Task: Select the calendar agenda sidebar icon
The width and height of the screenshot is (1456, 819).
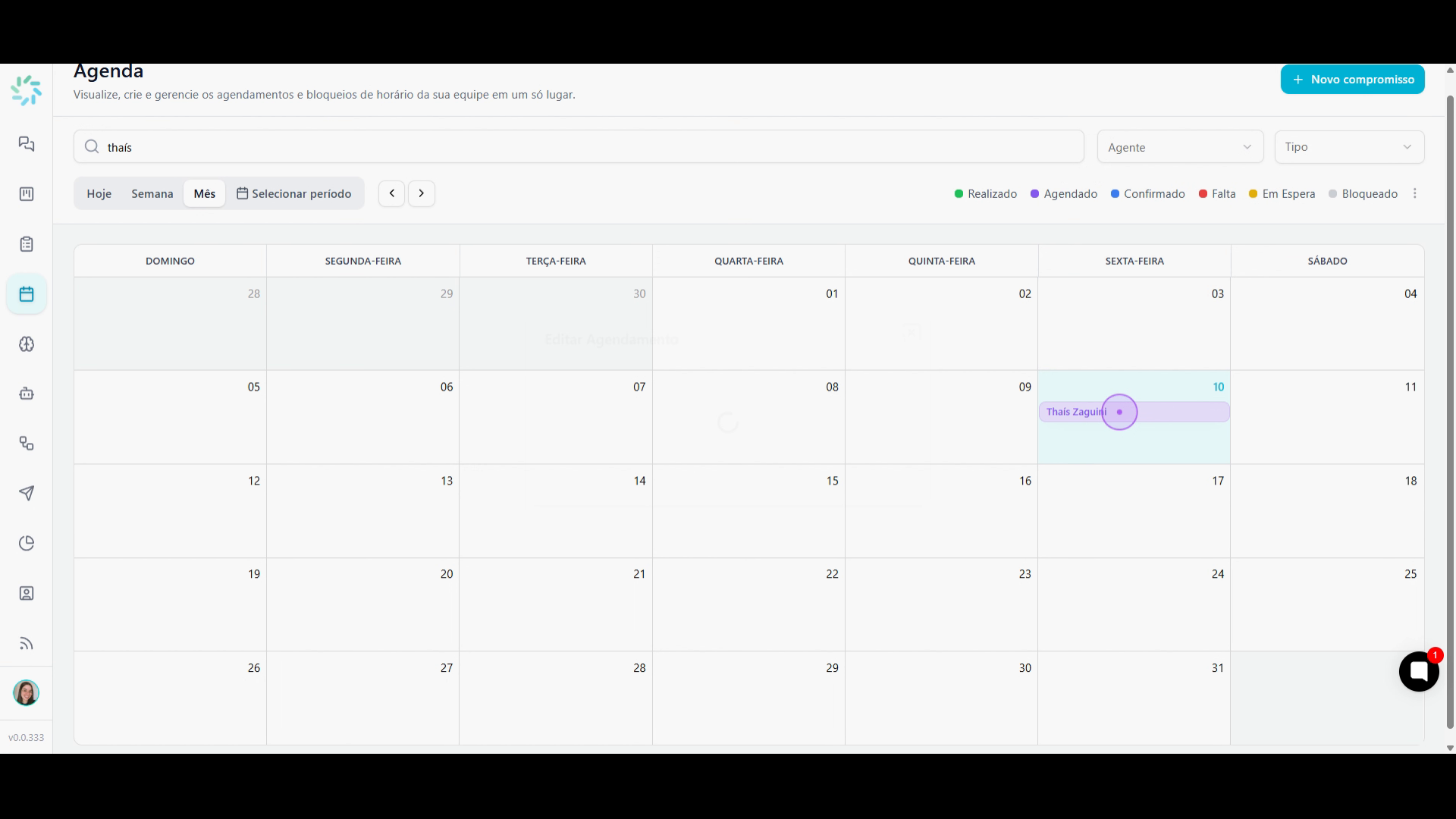Action: coord(27,294)
